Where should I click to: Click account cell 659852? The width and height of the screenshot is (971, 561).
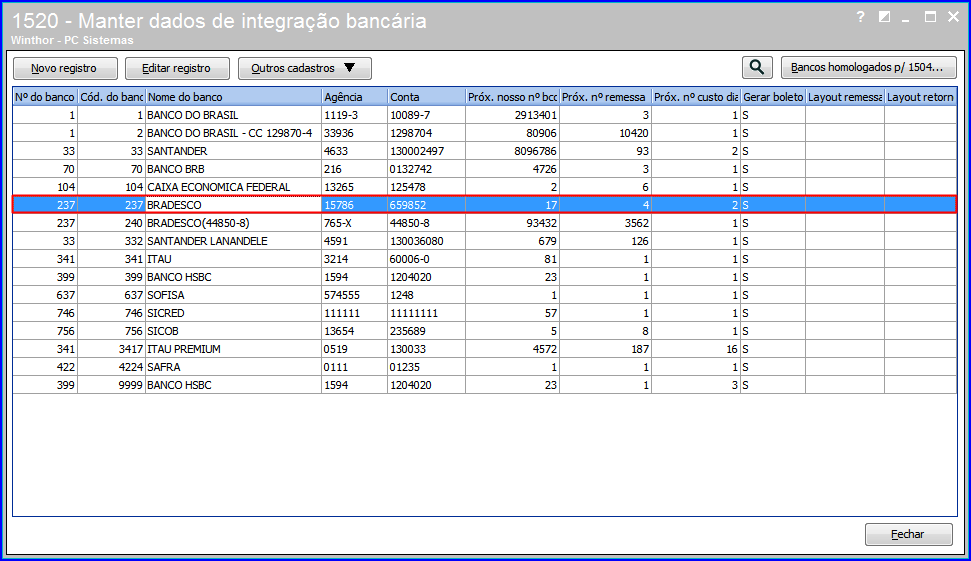pos(426,205)
